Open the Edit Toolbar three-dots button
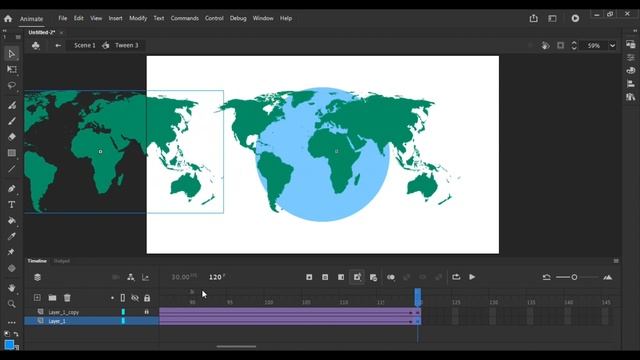This screenshot has height=360, width=640. click(11, 322)
